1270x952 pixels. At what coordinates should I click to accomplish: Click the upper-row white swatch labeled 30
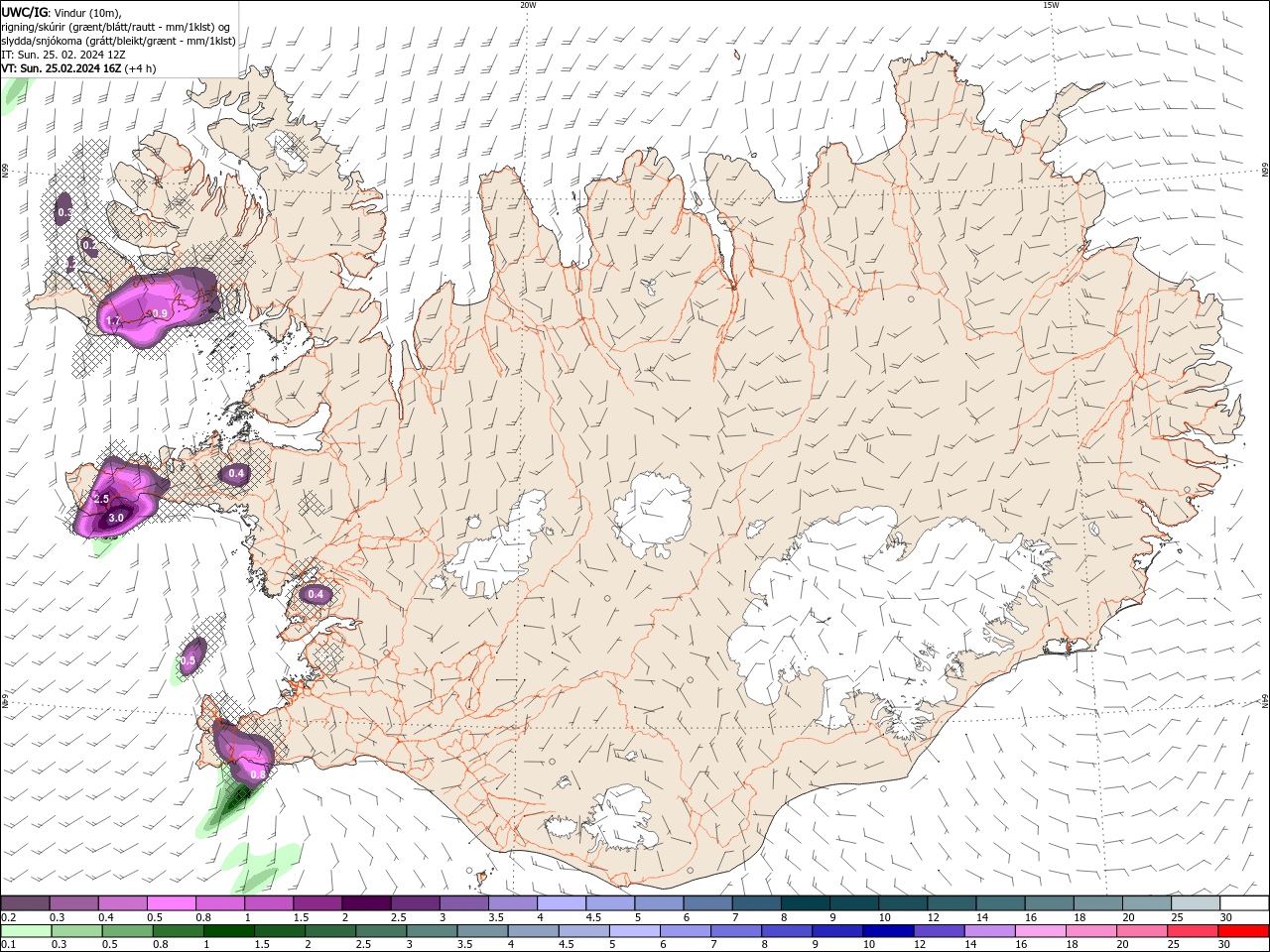(x=1244, y=903)
